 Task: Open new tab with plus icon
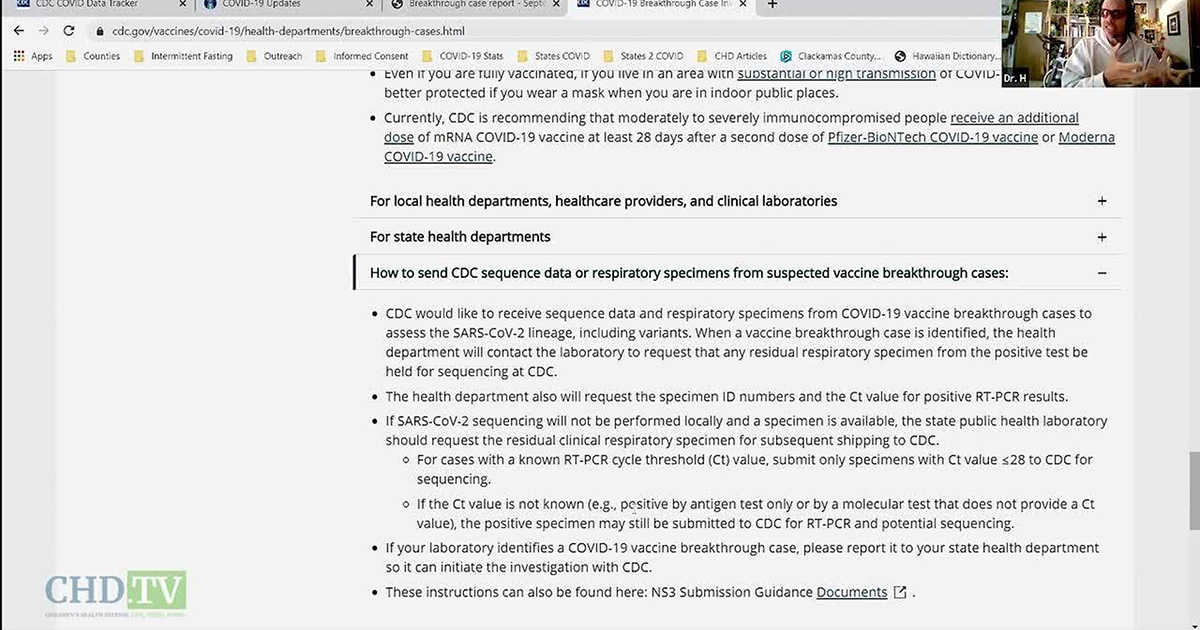[x=772, y=5]
